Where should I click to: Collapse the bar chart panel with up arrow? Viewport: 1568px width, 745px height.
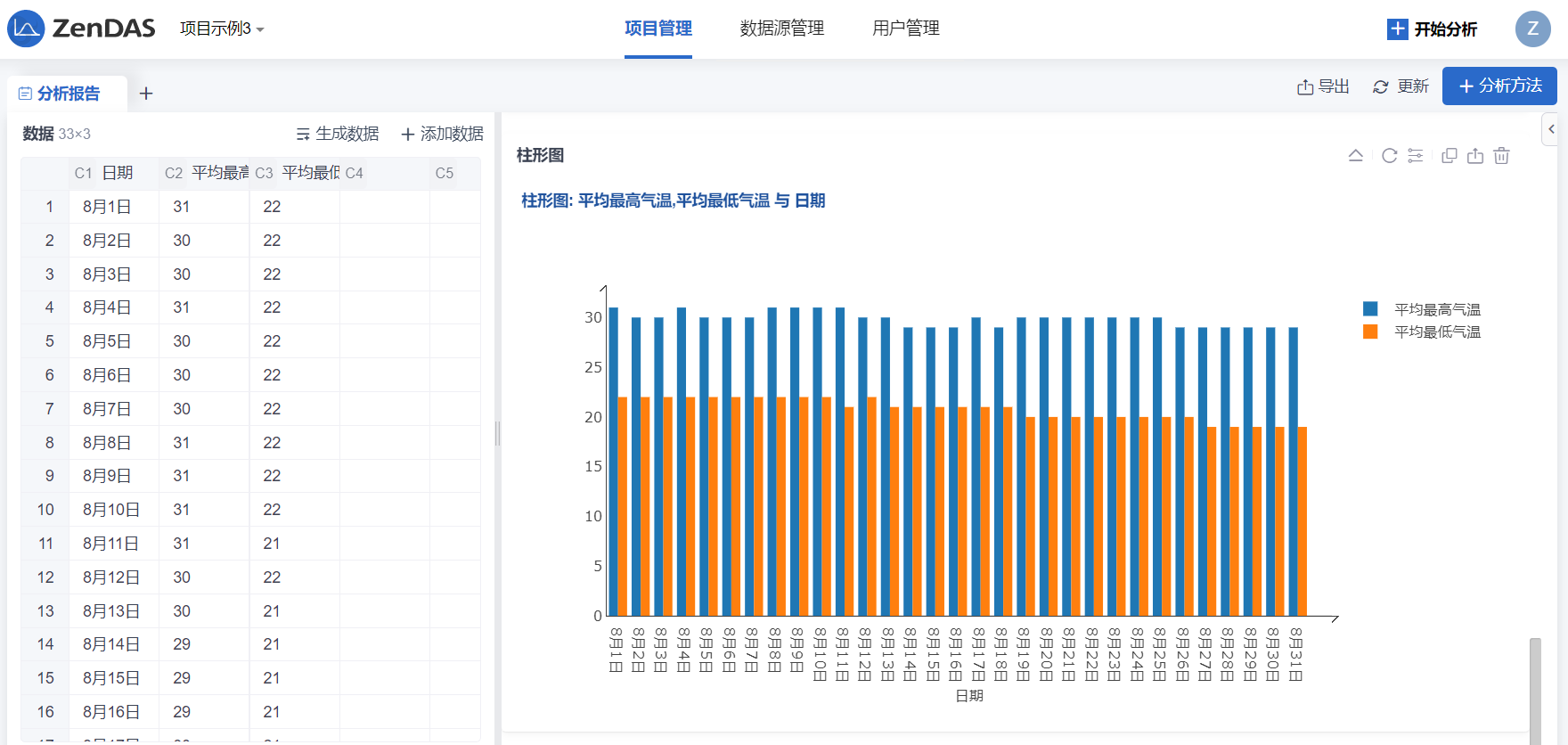[1356, 156]
